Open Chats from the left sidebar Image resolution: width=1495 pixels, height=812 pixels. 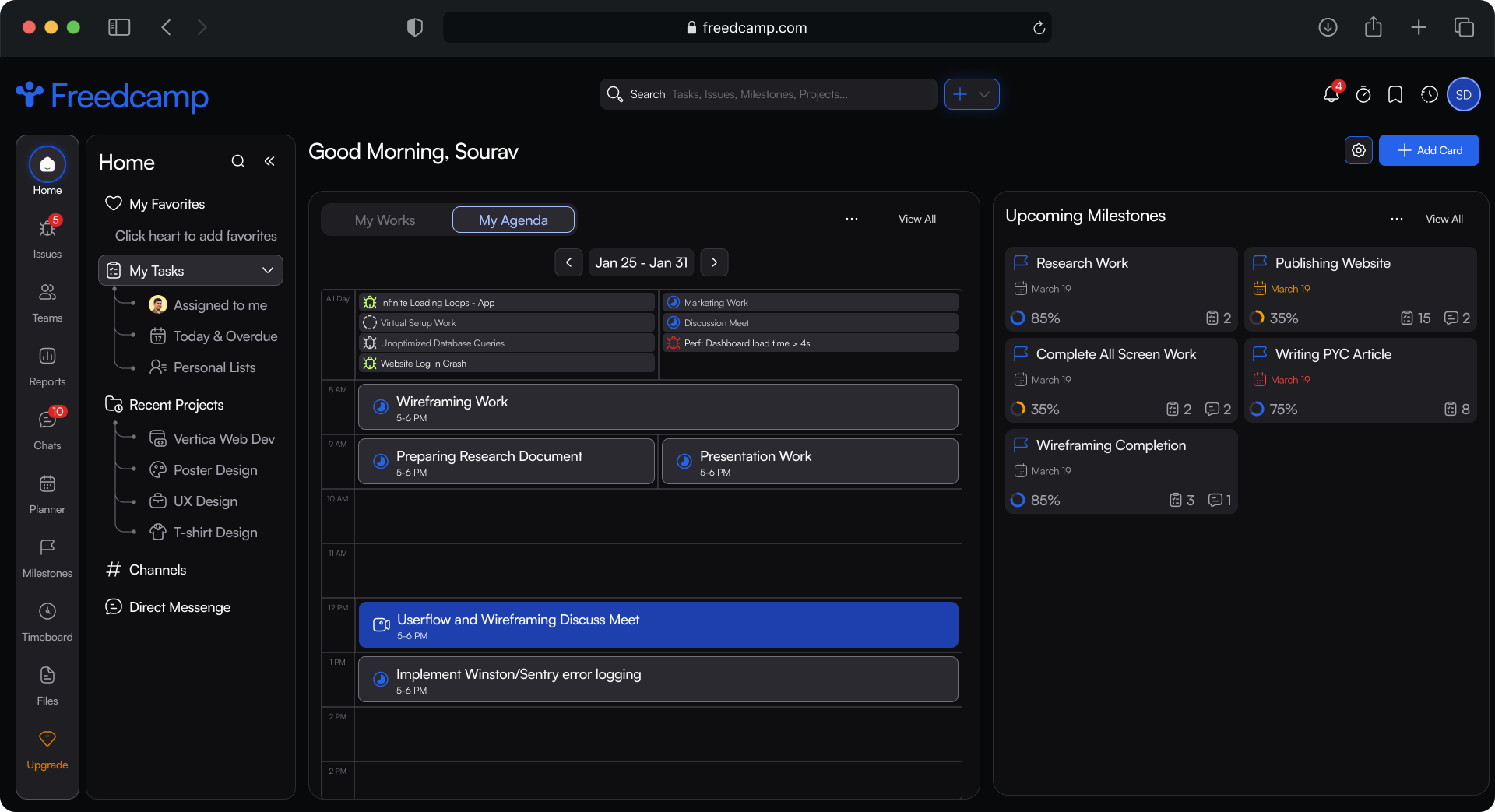point(47,428)
